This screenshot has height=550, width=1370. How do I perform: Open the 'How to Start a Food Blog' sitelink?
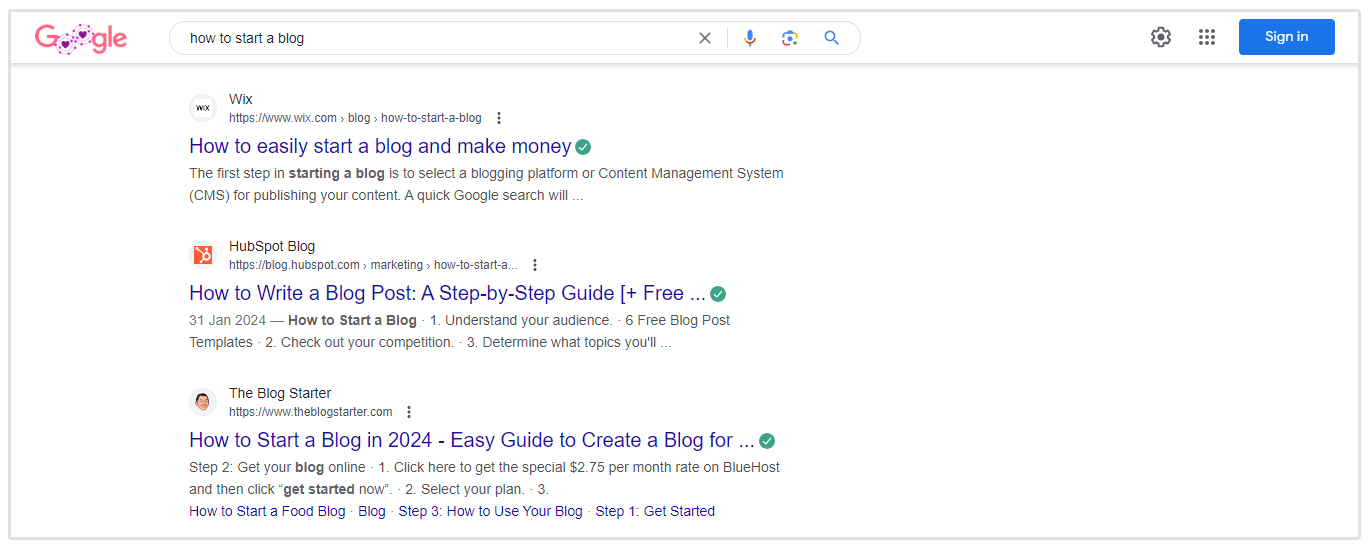click(x=267, y=511)
